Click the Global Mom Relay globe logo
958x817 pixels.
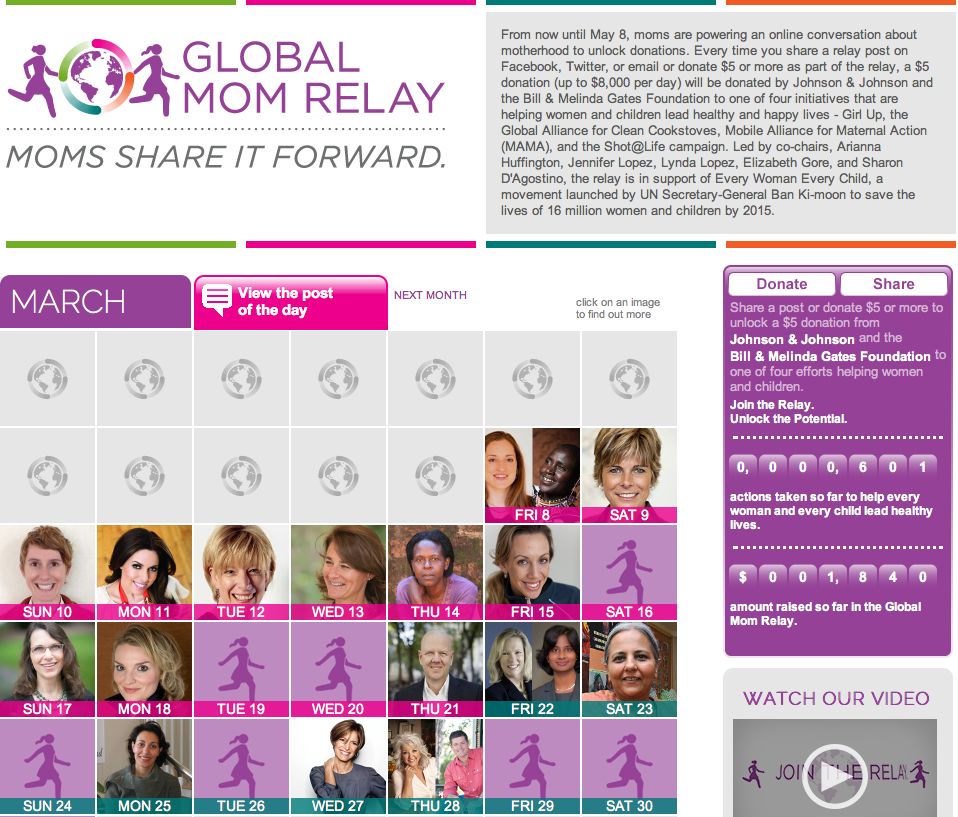coord(95,77)
